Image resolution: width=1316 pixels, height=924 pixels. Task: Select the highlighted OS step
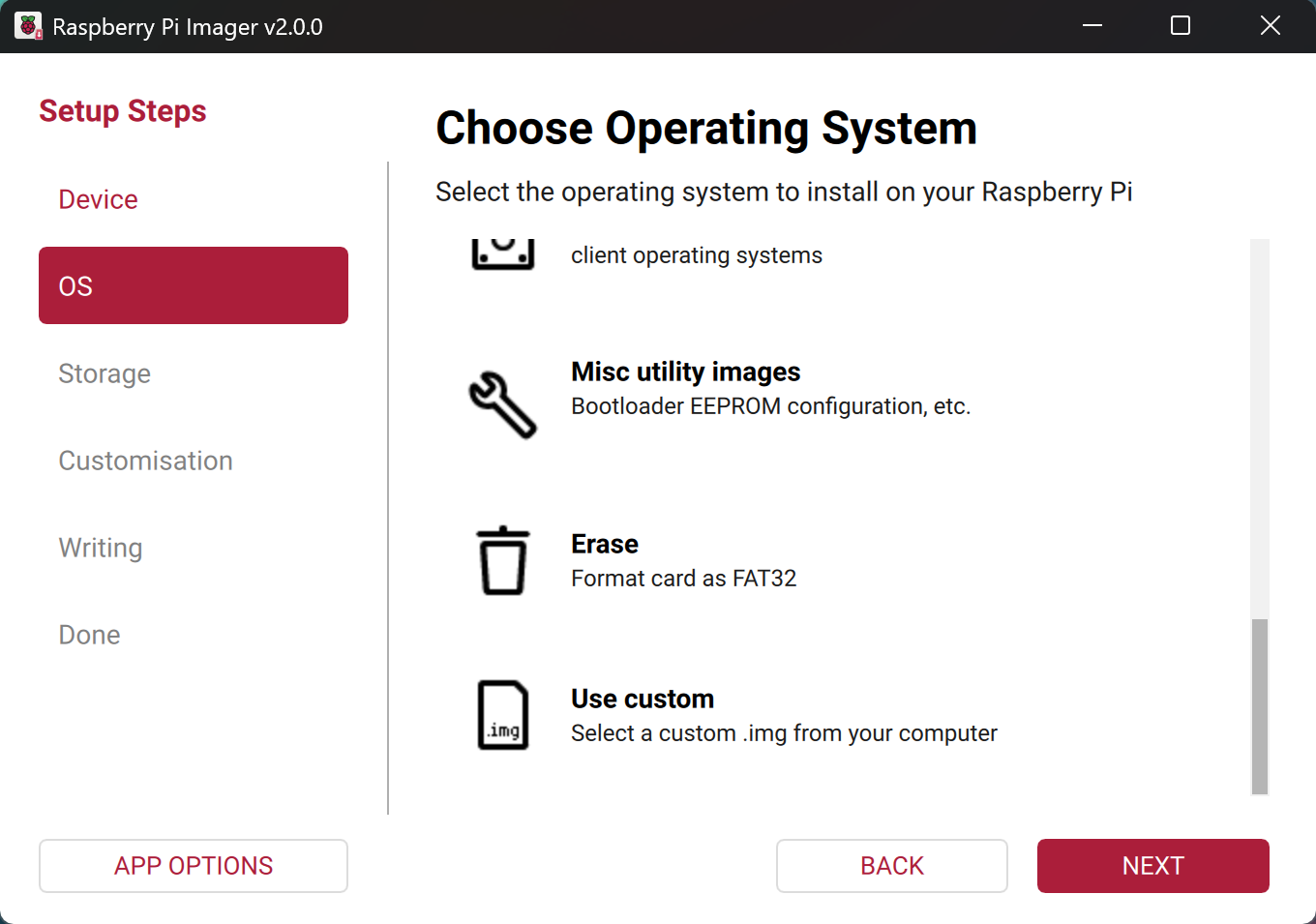(194, 285)
